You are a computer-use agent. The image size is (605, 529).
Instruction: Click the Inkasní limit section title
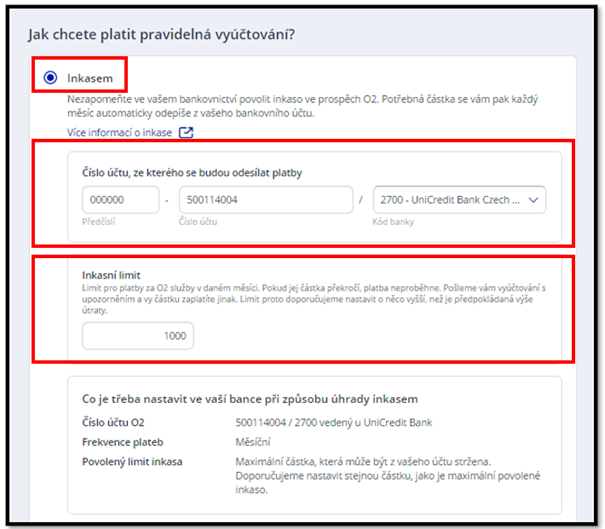[x=113, y=274]
